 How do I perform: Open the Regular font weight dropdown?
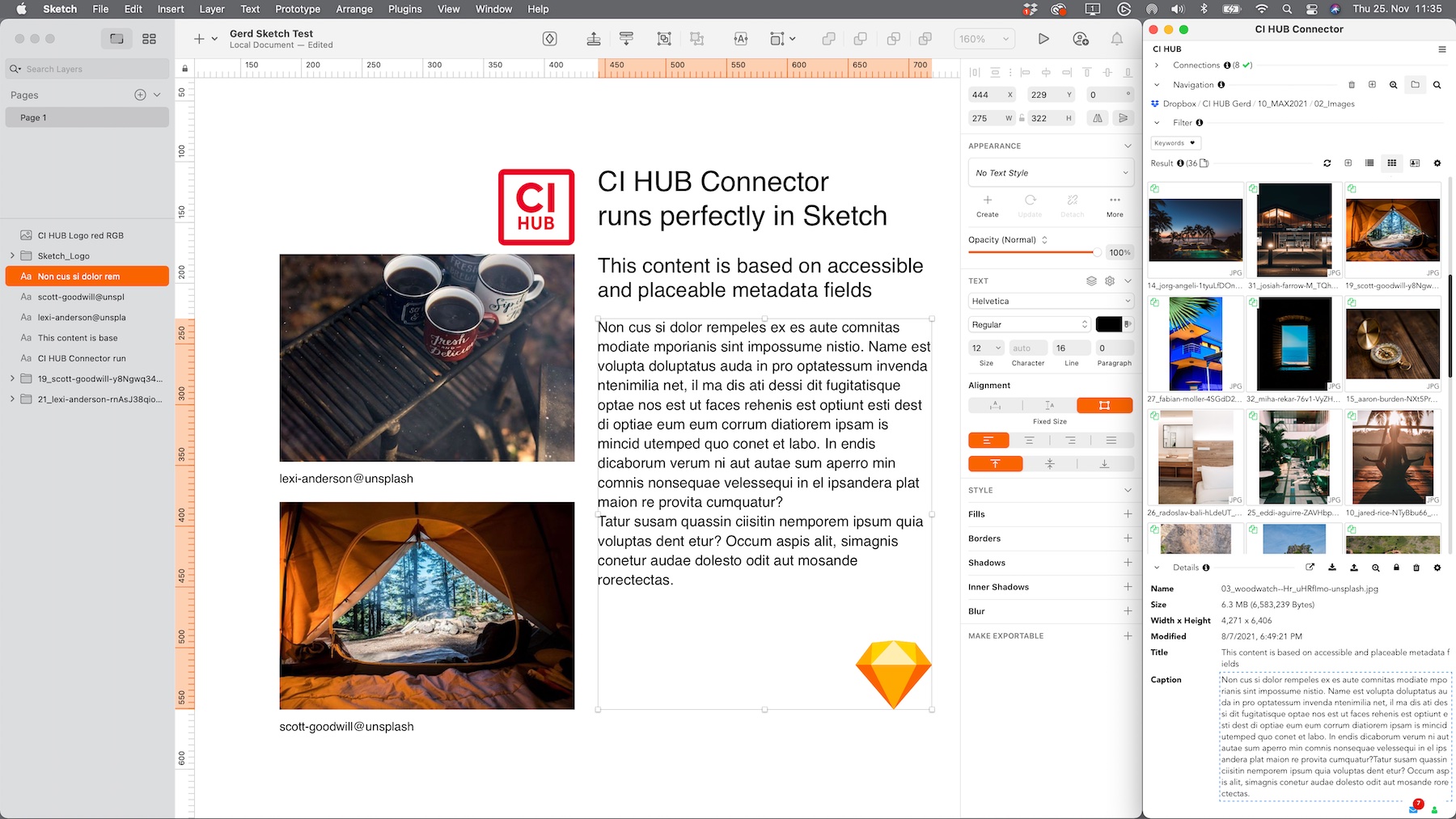click(x=1030, y=324)
